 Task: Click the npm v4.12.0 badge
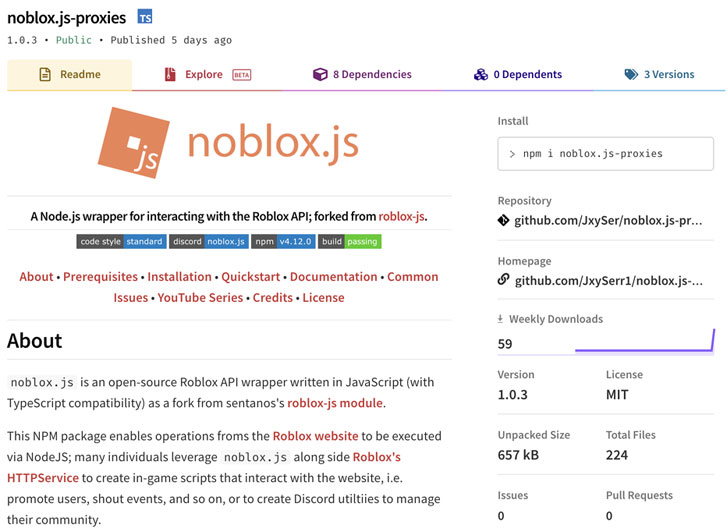[x=283, y=241]
